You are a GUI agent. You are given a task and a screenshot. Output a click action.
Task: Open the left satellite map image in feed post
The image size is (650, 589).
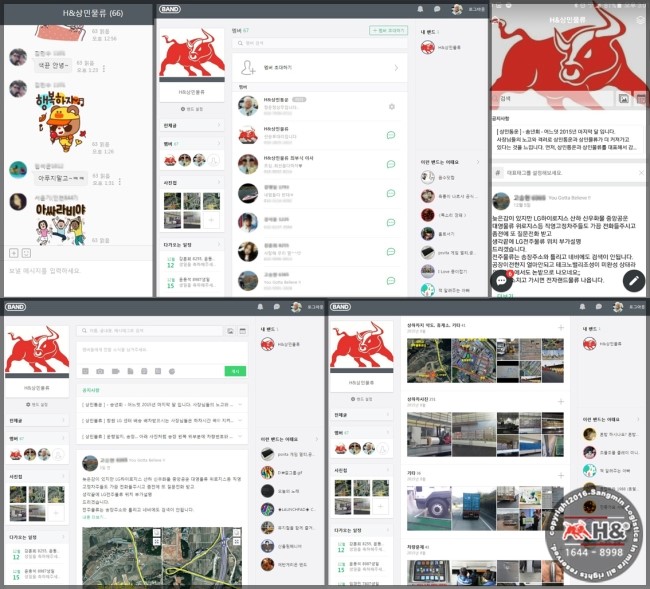click(x=122, y=555)
